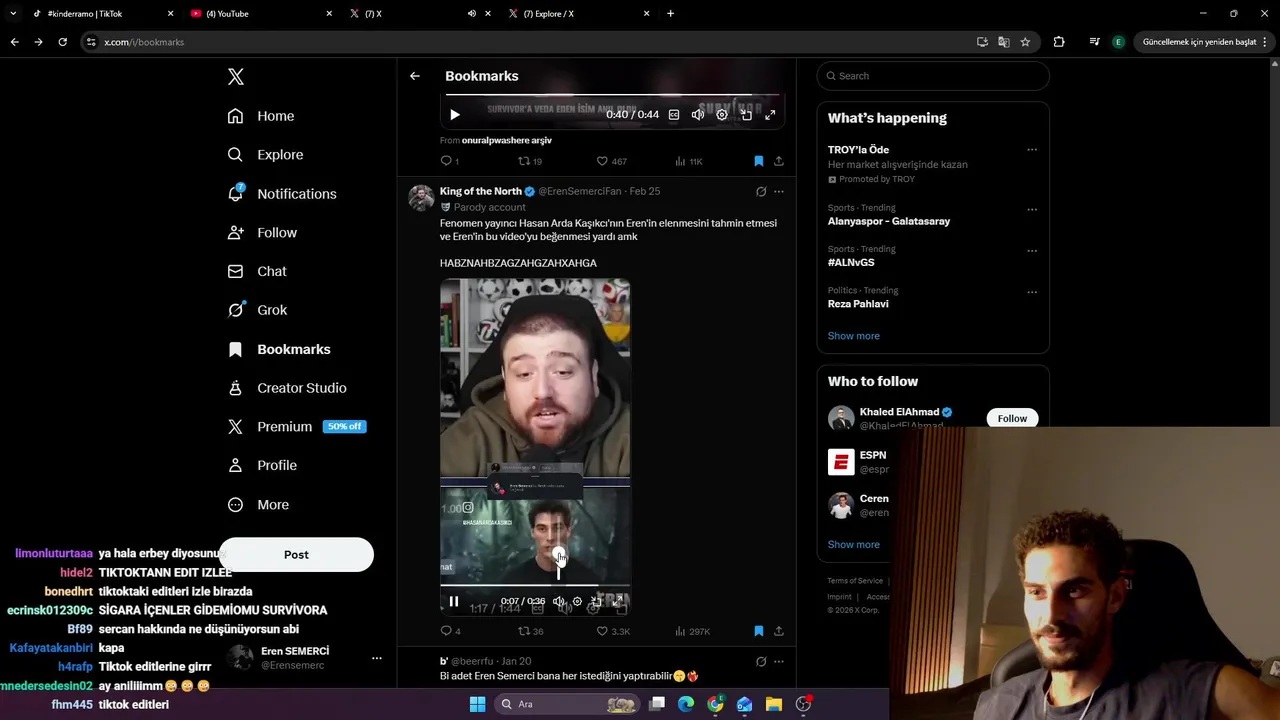
Task: Pause the King of the North video
Action: 454,601
